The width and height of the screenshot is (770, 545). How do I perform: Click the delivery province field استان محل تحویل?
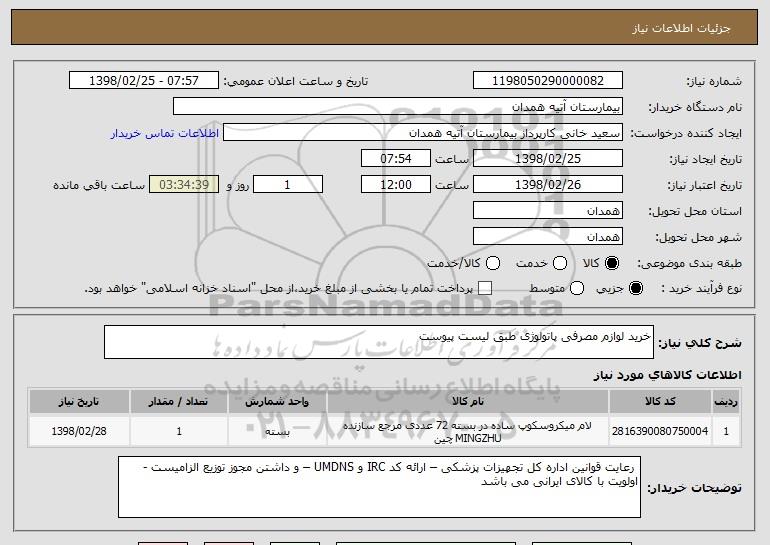548,211
